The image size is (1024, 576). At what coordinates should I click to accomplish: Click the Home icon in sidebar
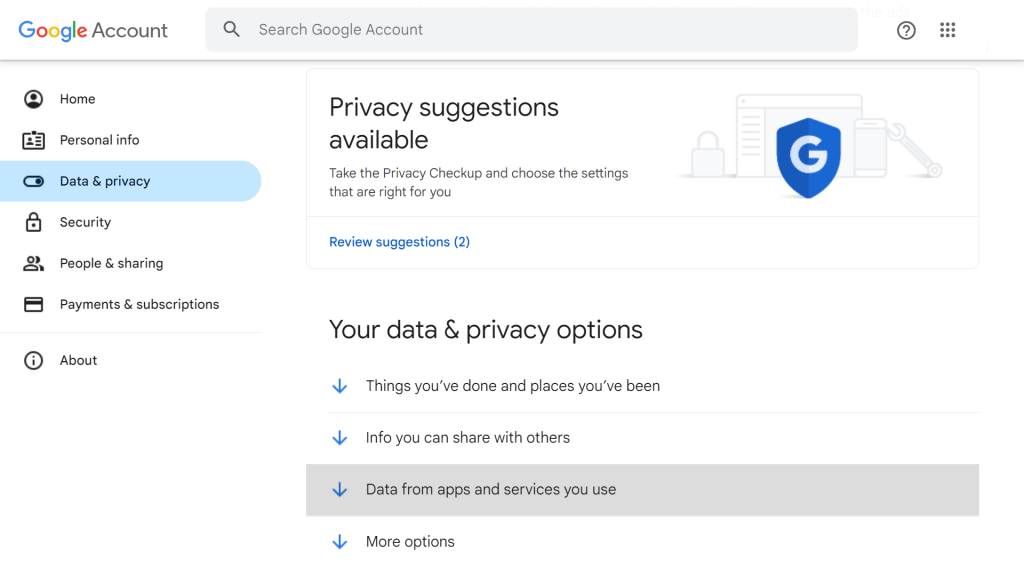pyautogui.click(x=31, y=98)
